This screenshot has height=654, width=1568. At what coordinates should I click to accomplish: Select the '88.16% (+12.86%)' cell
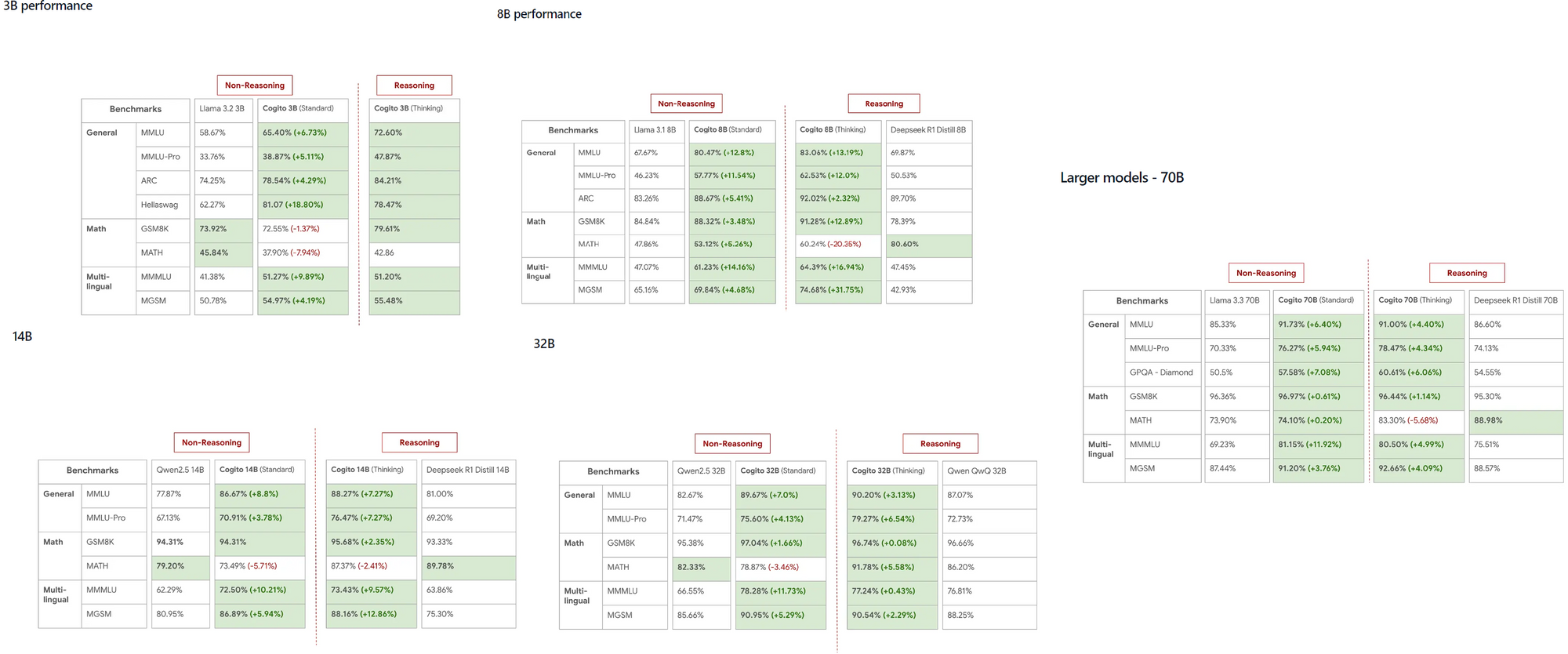(372, 615)
